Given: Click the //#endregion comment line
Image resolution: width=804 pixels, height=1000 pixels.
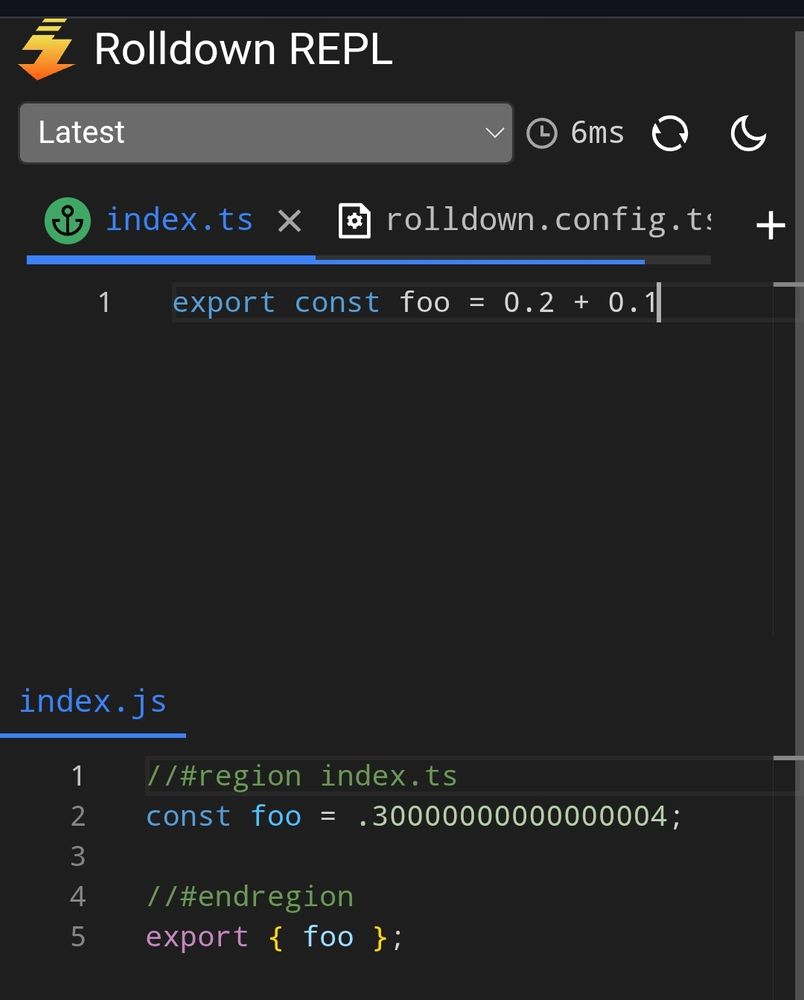Looking at the screenshot, I should 249,897.
